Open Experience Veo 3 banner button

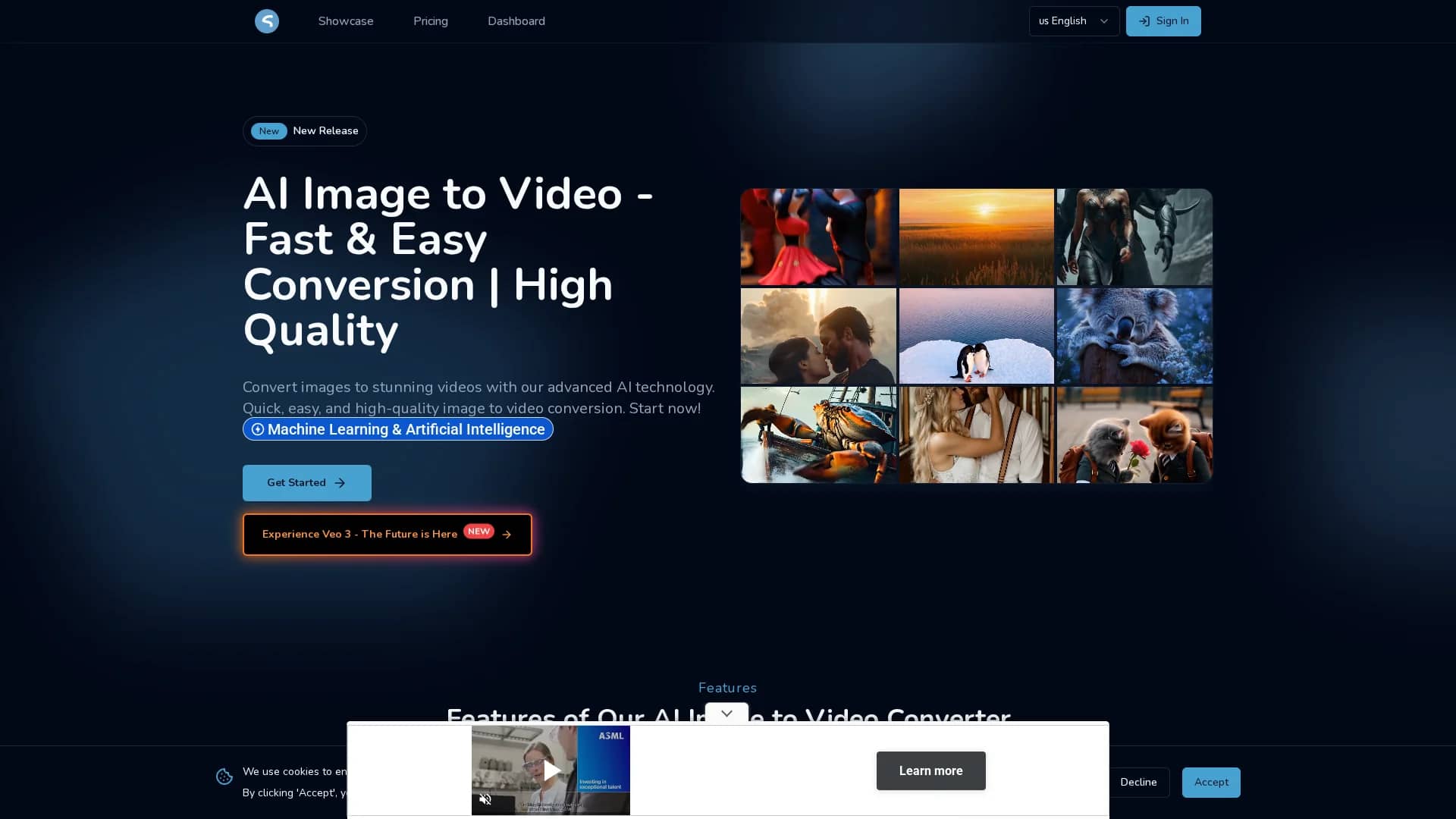[x=388, y=535]
